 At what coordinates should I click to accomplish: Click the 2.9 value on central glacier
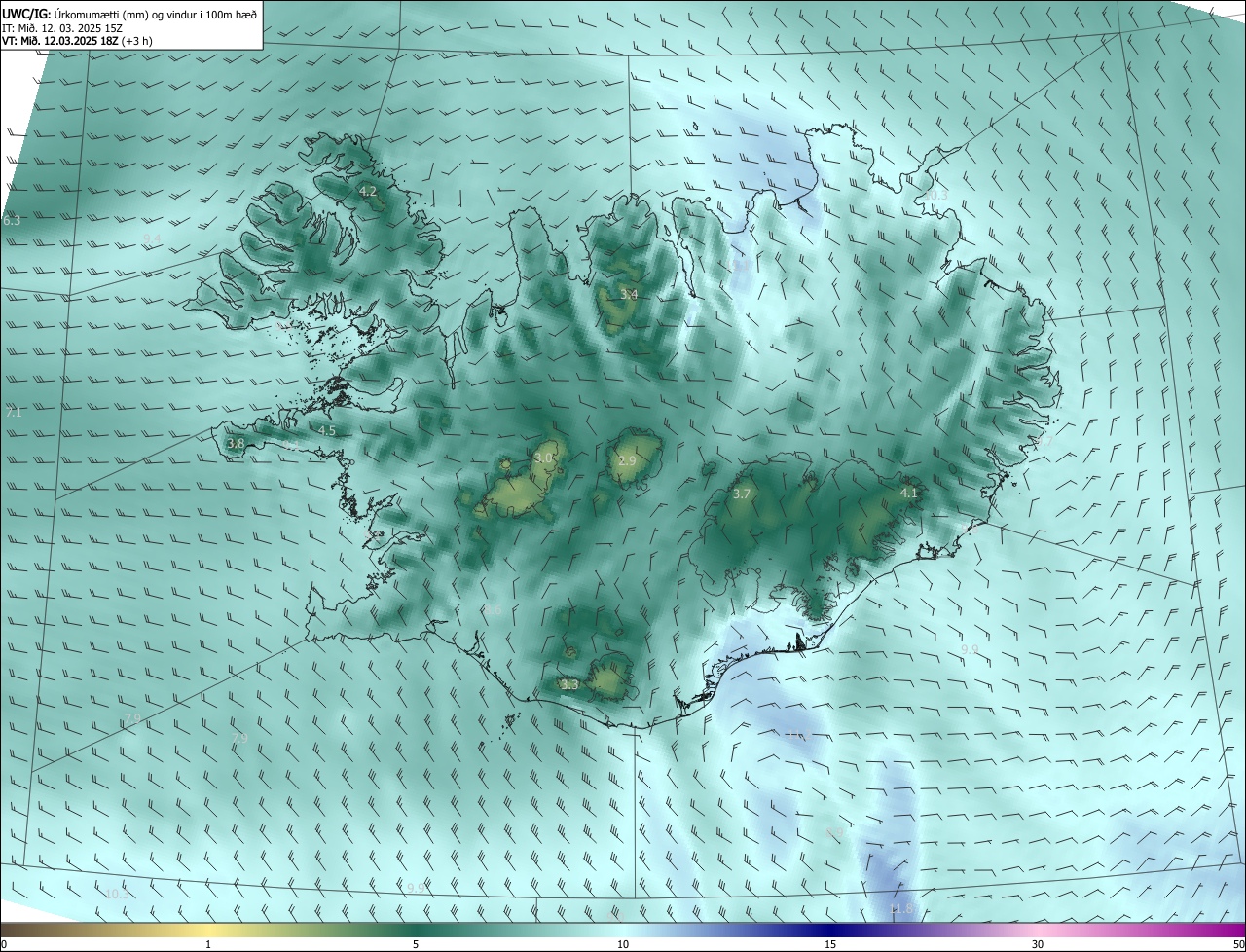point(627,461)
